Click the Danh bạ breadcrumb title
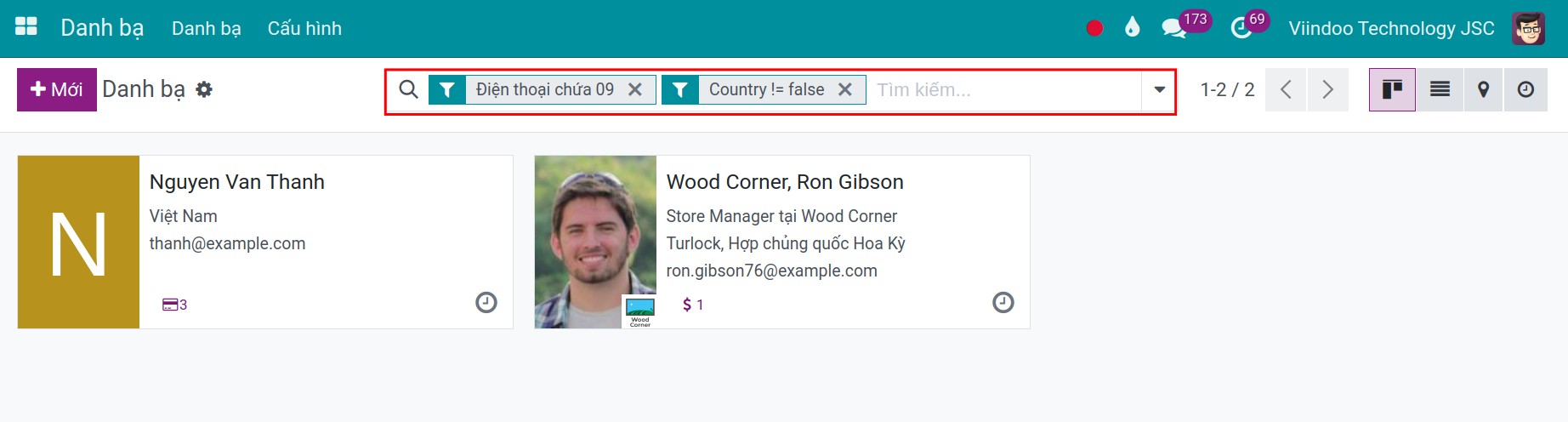The height and width of the screenshot is (422, 1568). [x=144, y=89]
